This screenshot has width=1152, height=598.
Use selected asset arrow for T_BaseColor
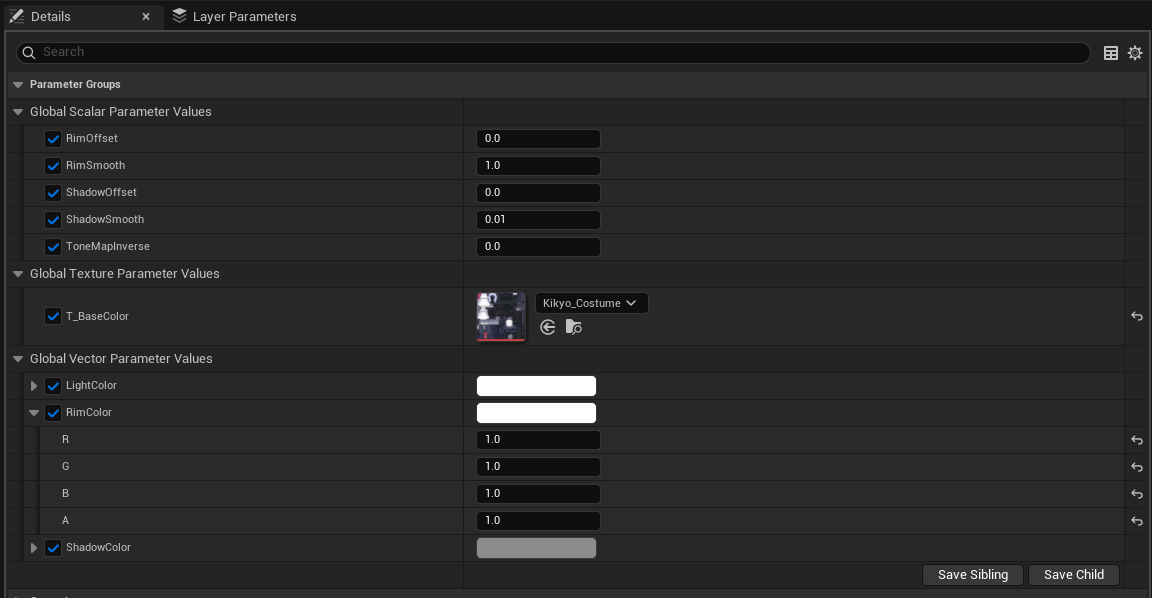547,328
